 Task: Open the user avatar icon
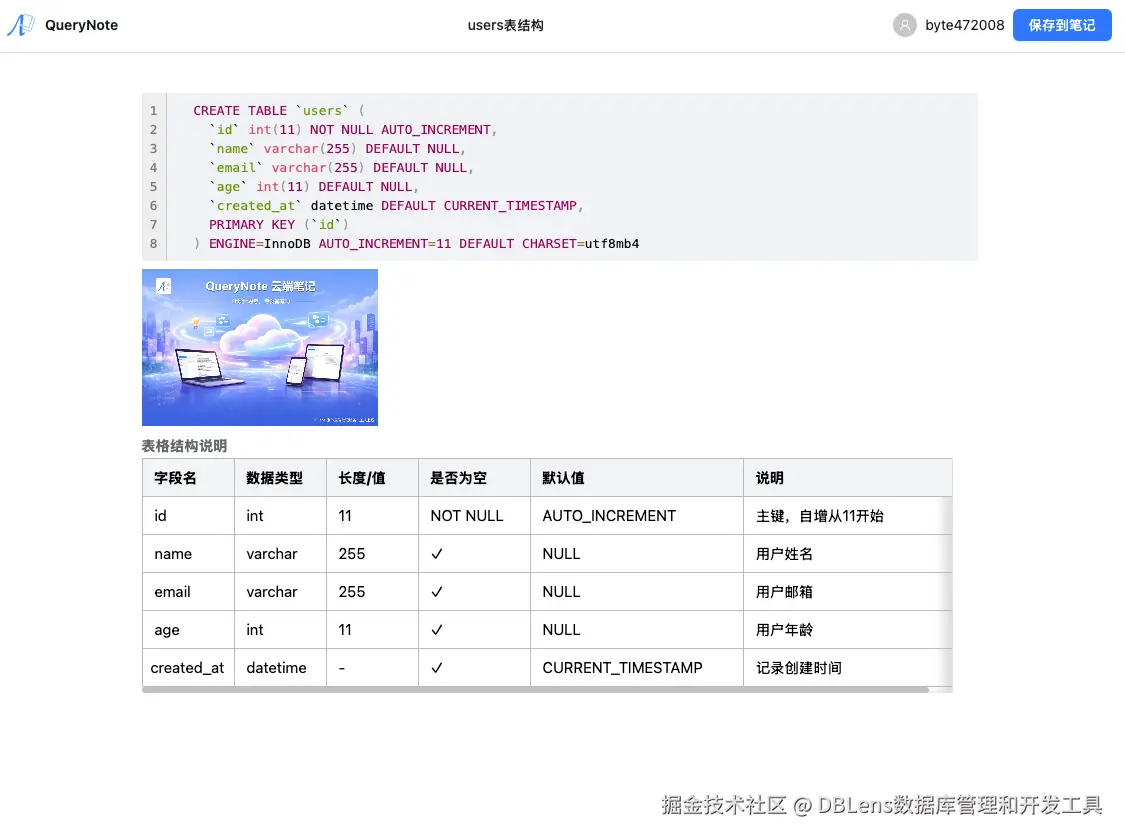coord(904,25)
